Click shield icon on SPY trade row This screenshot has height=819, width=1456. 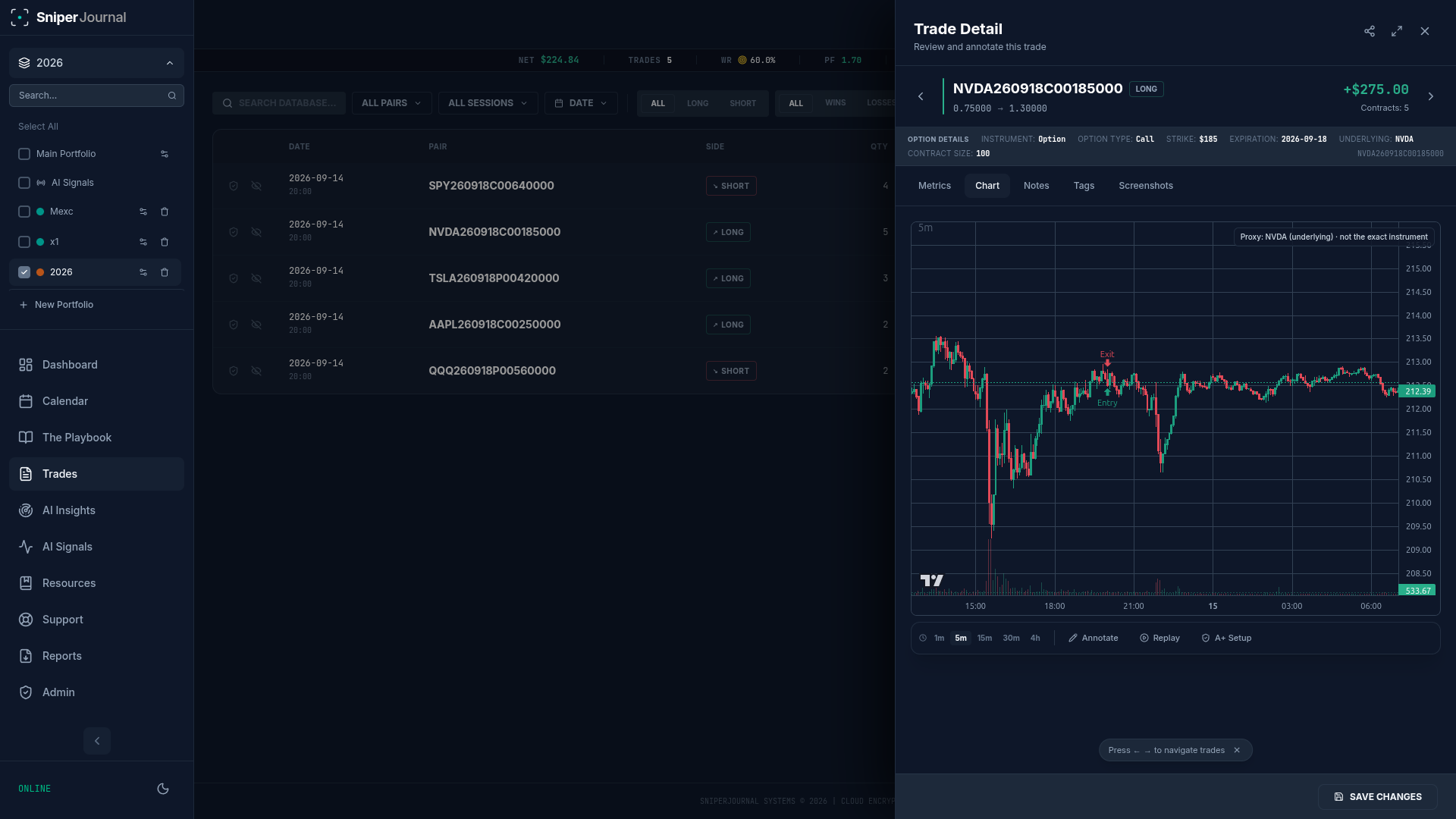tap(234, 186)
